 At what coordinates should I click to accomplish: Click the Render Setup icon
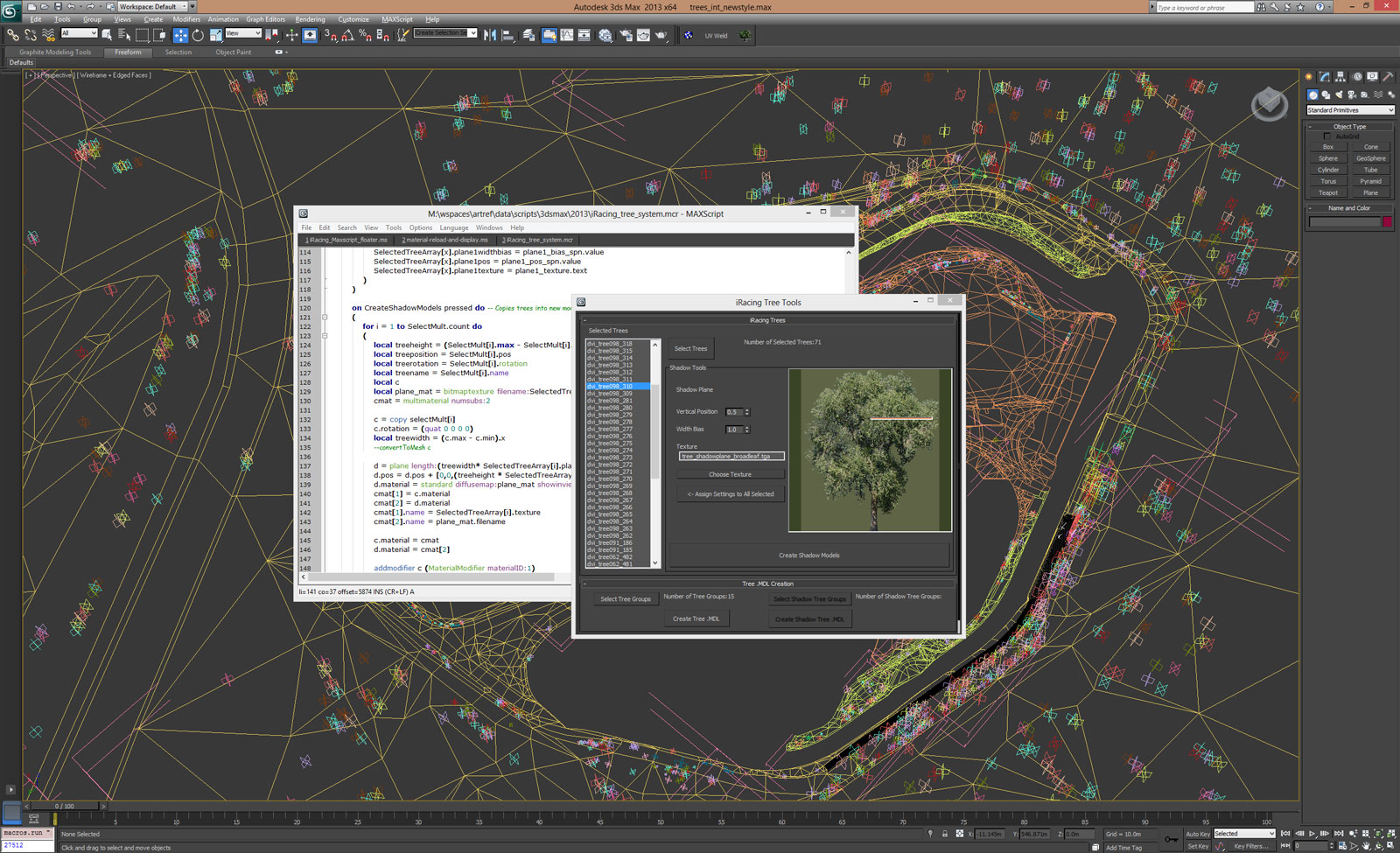pyautogui.click(x=626, y=35)
